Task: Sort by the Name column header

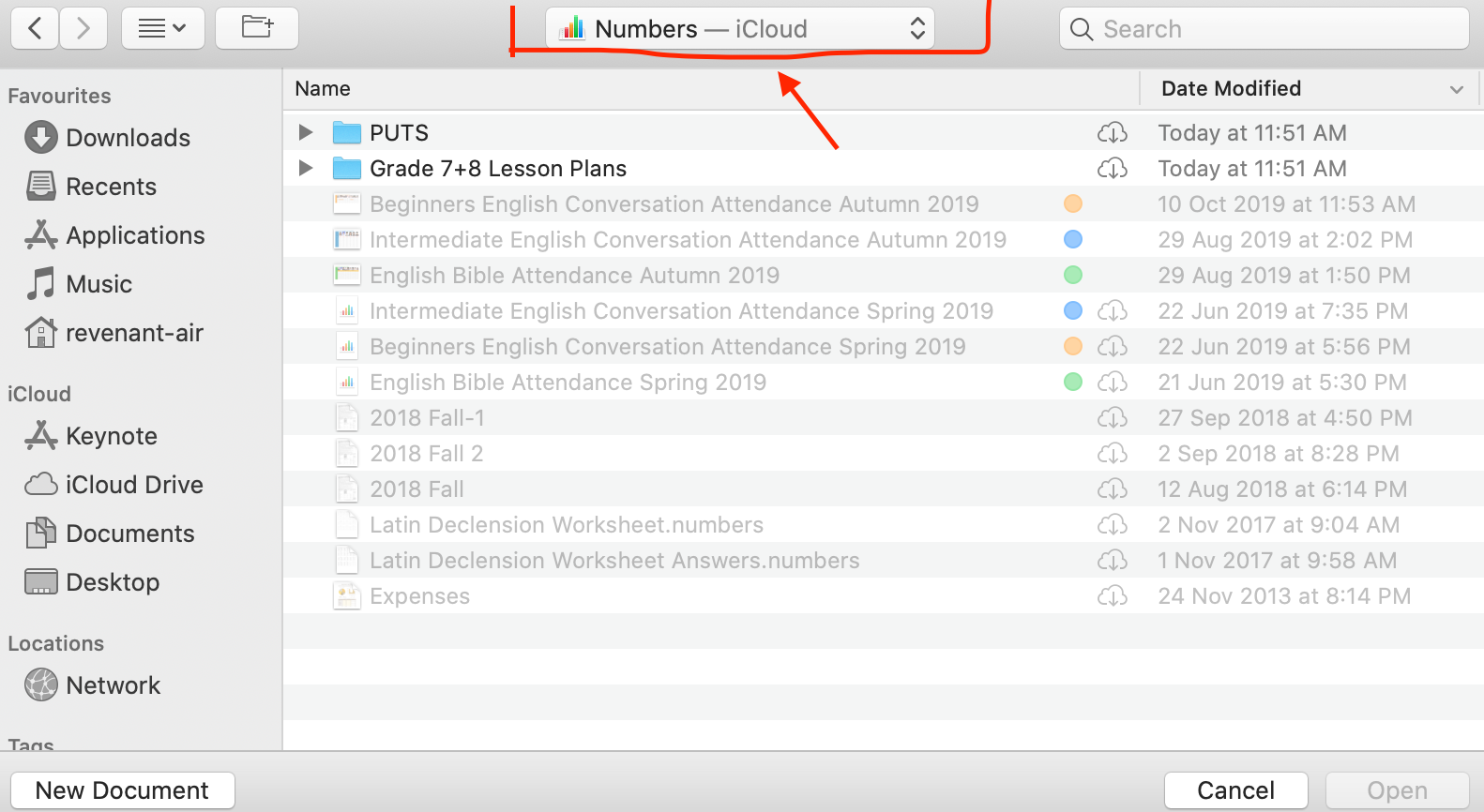Action: 323,88
